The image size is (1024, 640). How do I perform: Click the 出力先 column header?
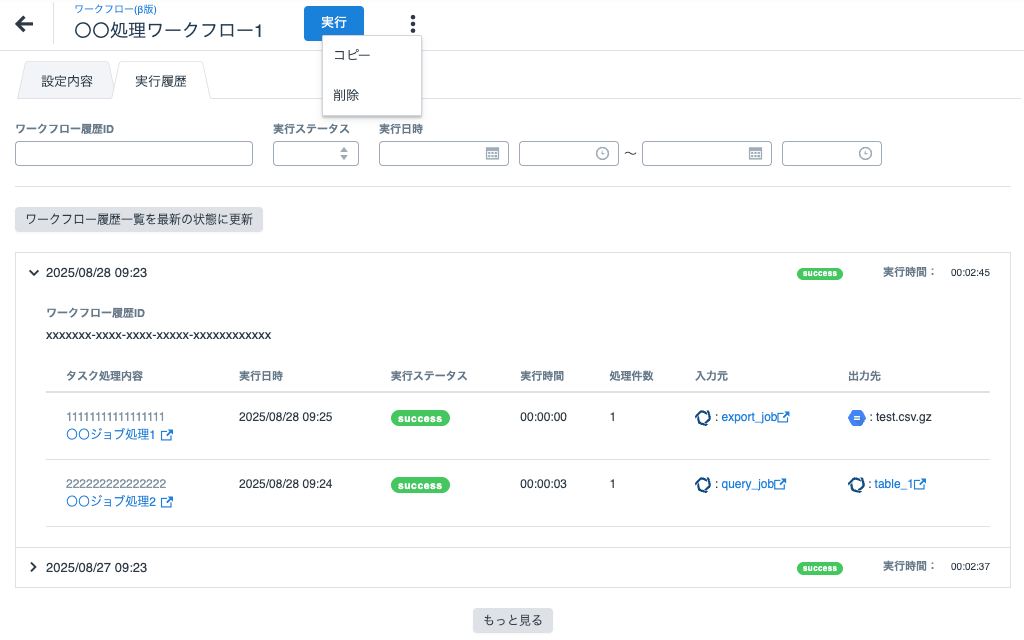(864, 376)
